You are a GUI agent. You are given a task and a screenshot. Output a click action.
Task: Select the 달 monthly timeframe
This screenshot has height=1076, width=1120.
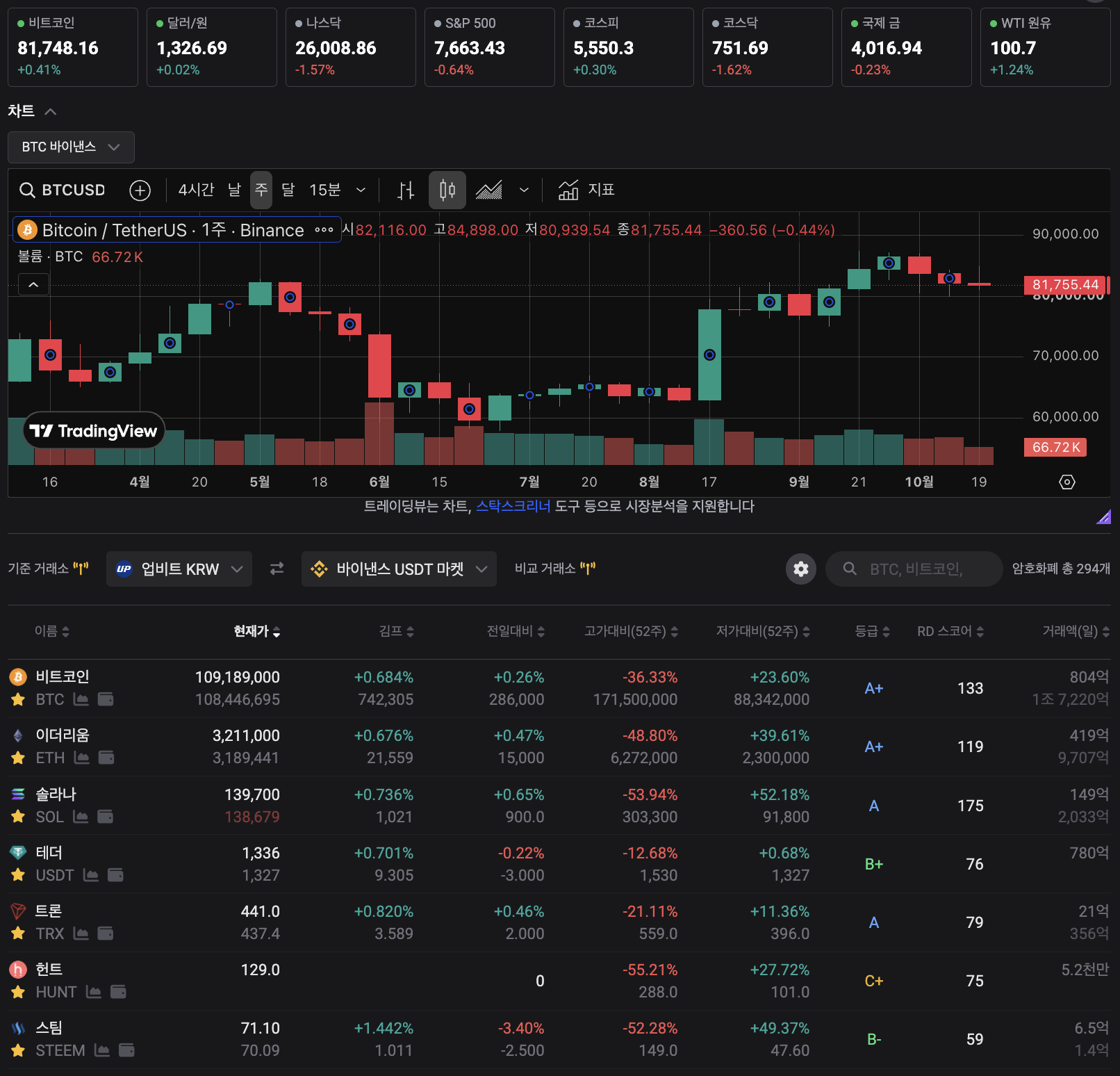[288, 190]
